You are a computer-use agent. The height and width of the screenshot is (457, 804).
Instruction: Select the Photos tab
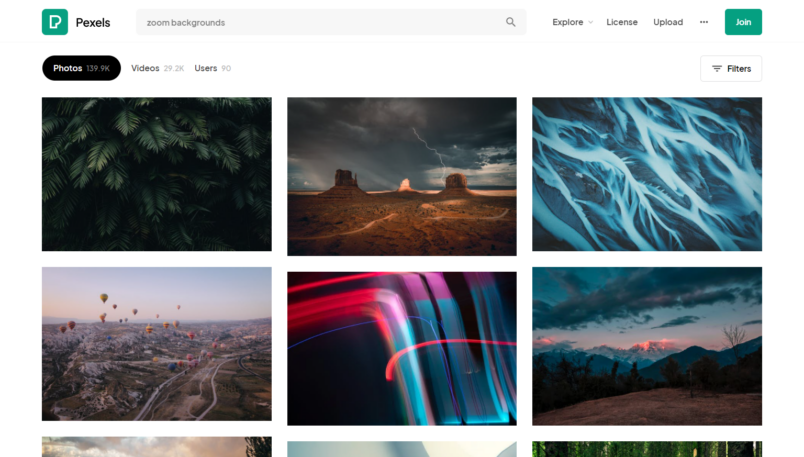pos(81,68)
